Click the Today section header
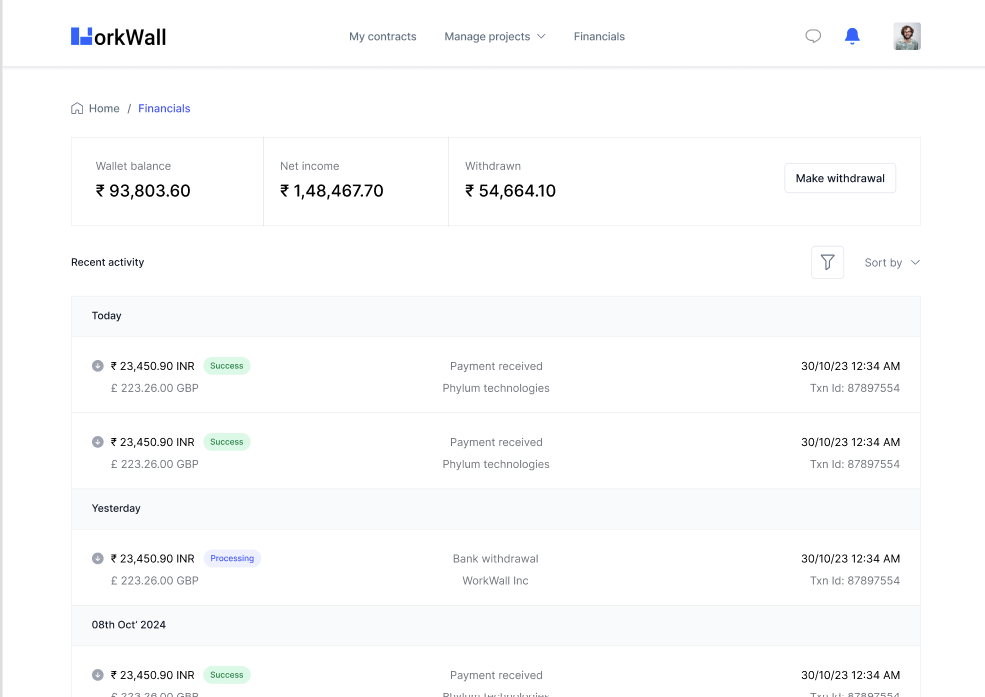This screenshot has height=697, width=985. 496,316
